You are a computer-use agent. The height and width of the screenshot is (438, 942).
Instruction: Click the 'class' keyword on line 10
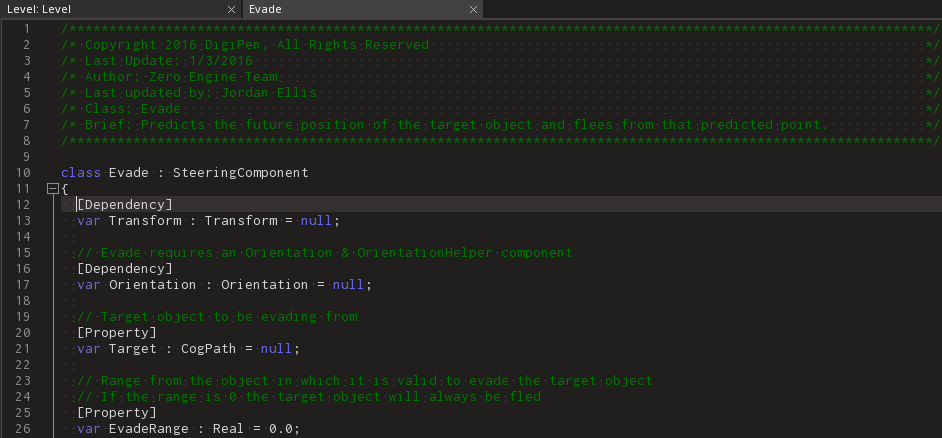pyautogui.click(x=81, y=173)
